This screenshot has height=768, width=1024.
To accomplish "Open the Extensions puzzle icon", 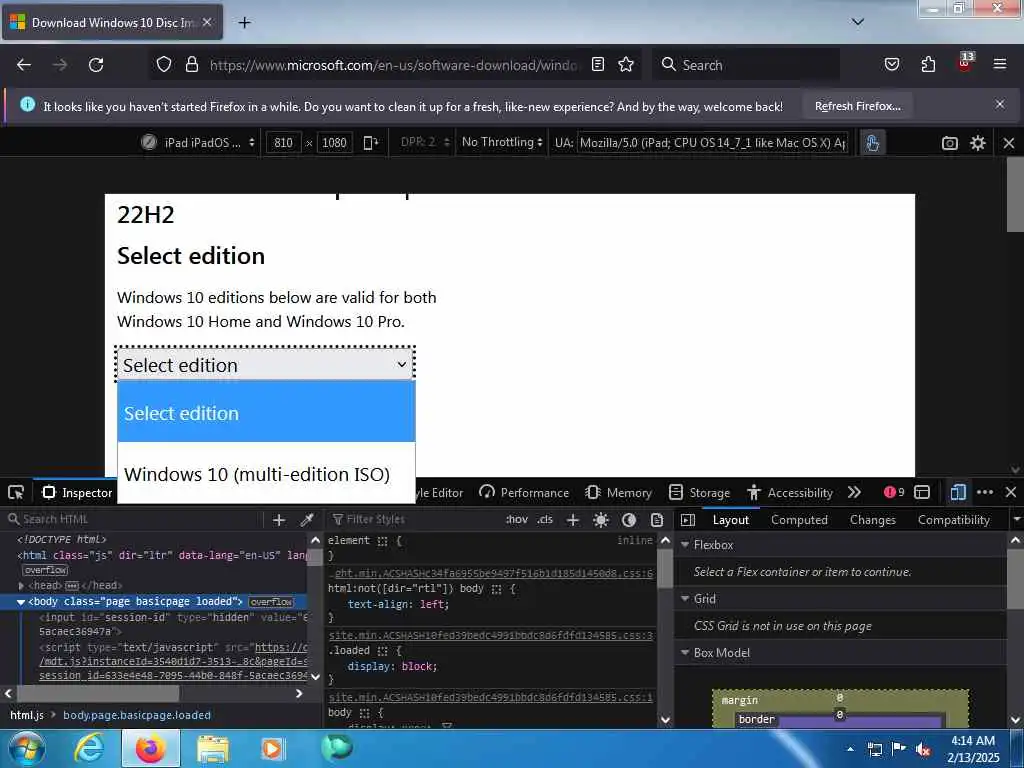I will 928,65.
